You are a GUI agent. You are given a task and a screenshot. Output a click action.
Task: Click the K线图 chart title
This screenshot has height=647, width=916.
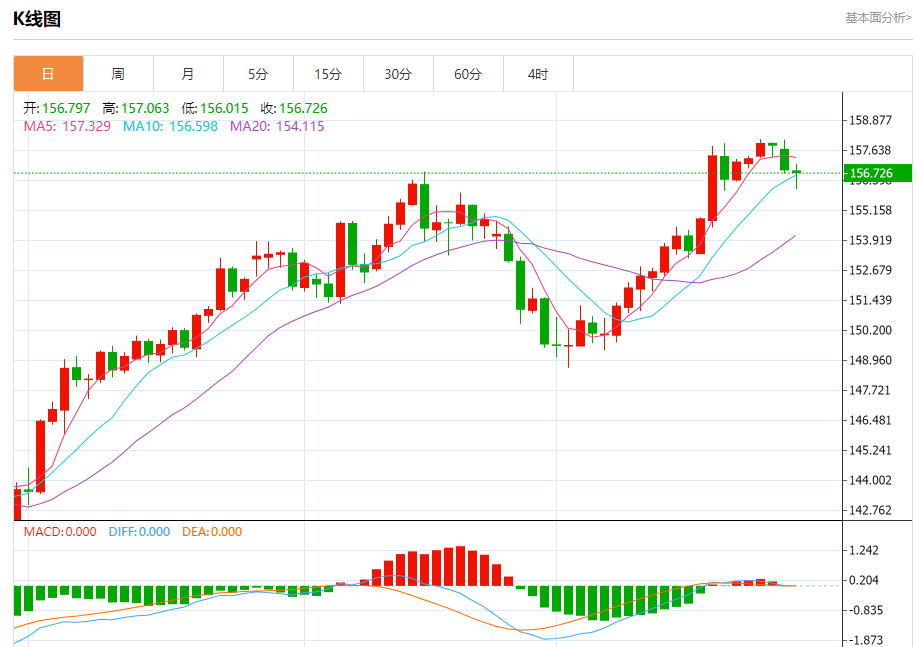click(37, 18)
